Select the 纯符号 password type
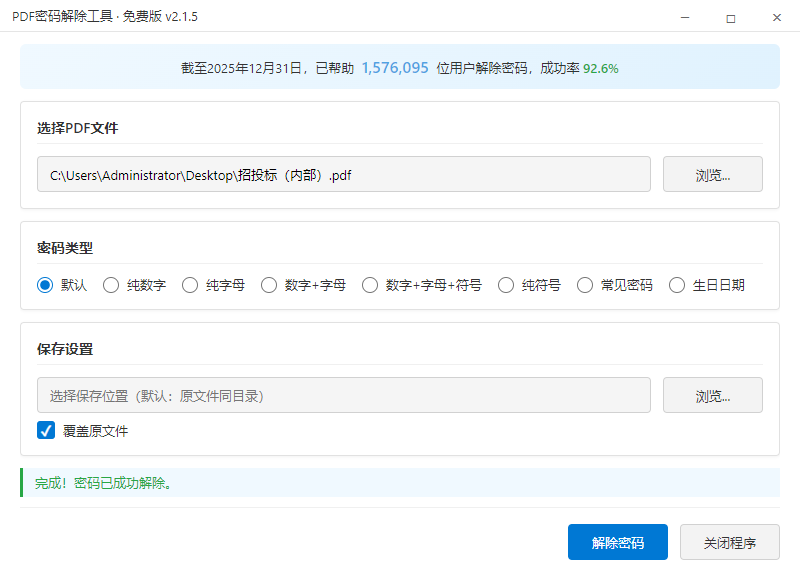800x580 pixels. [x=506, y=285]
